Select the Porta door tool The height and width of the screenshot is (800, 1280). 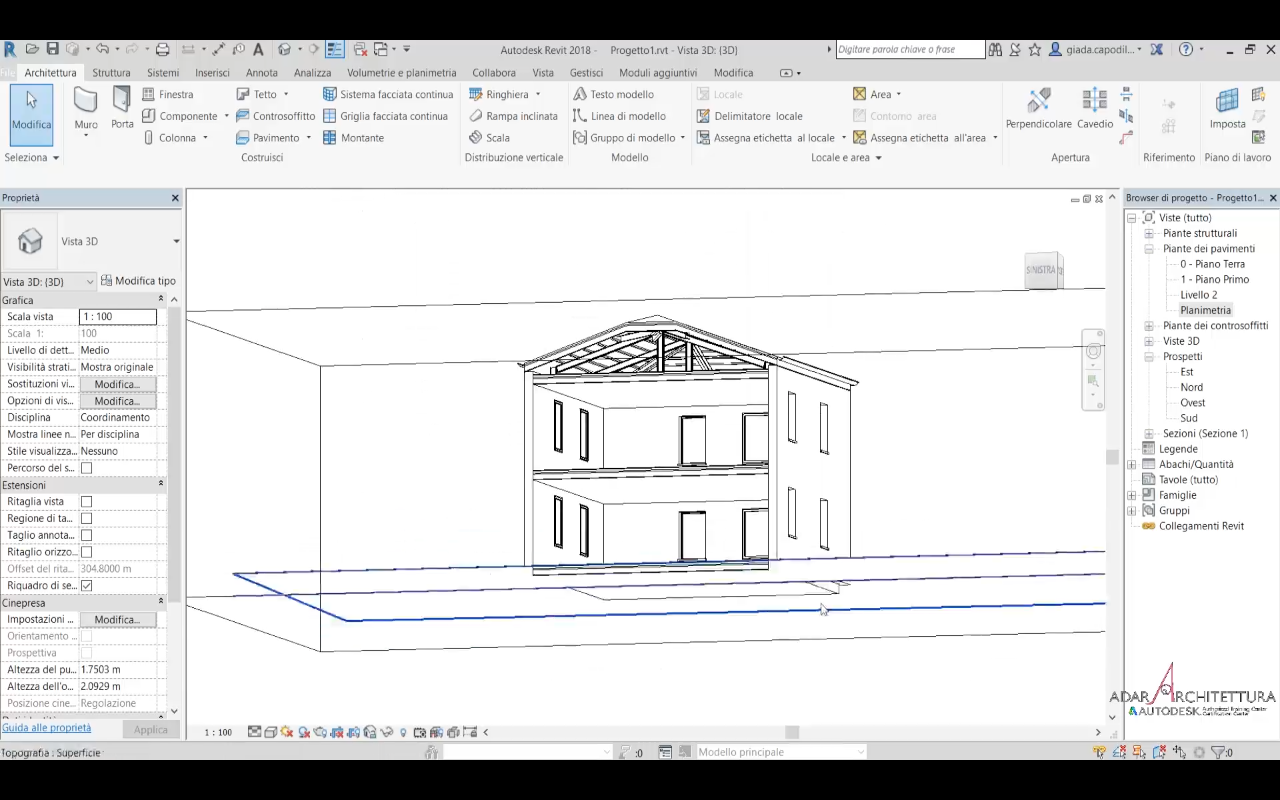tap(122, 108)
